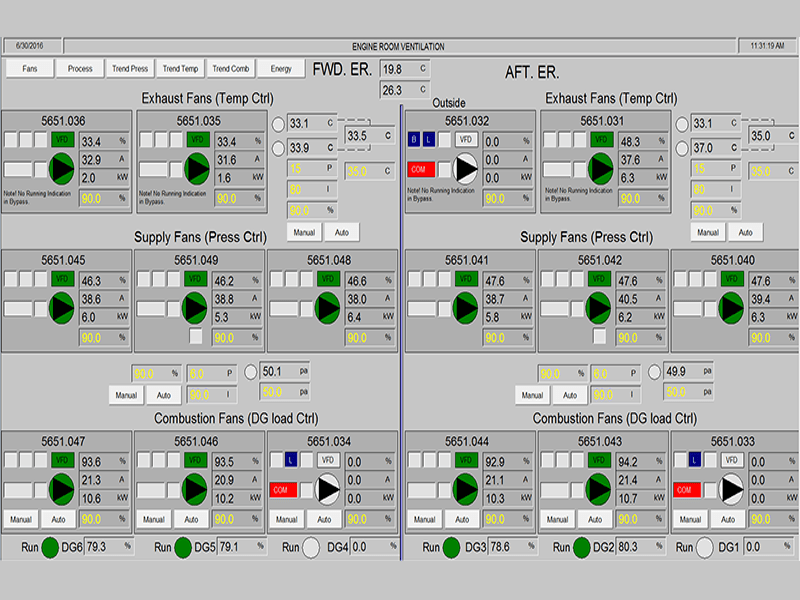This screenshot has height=600, width=800.
Task: Click combustion fan 5651.044 symbol
Action: [465, 489]
